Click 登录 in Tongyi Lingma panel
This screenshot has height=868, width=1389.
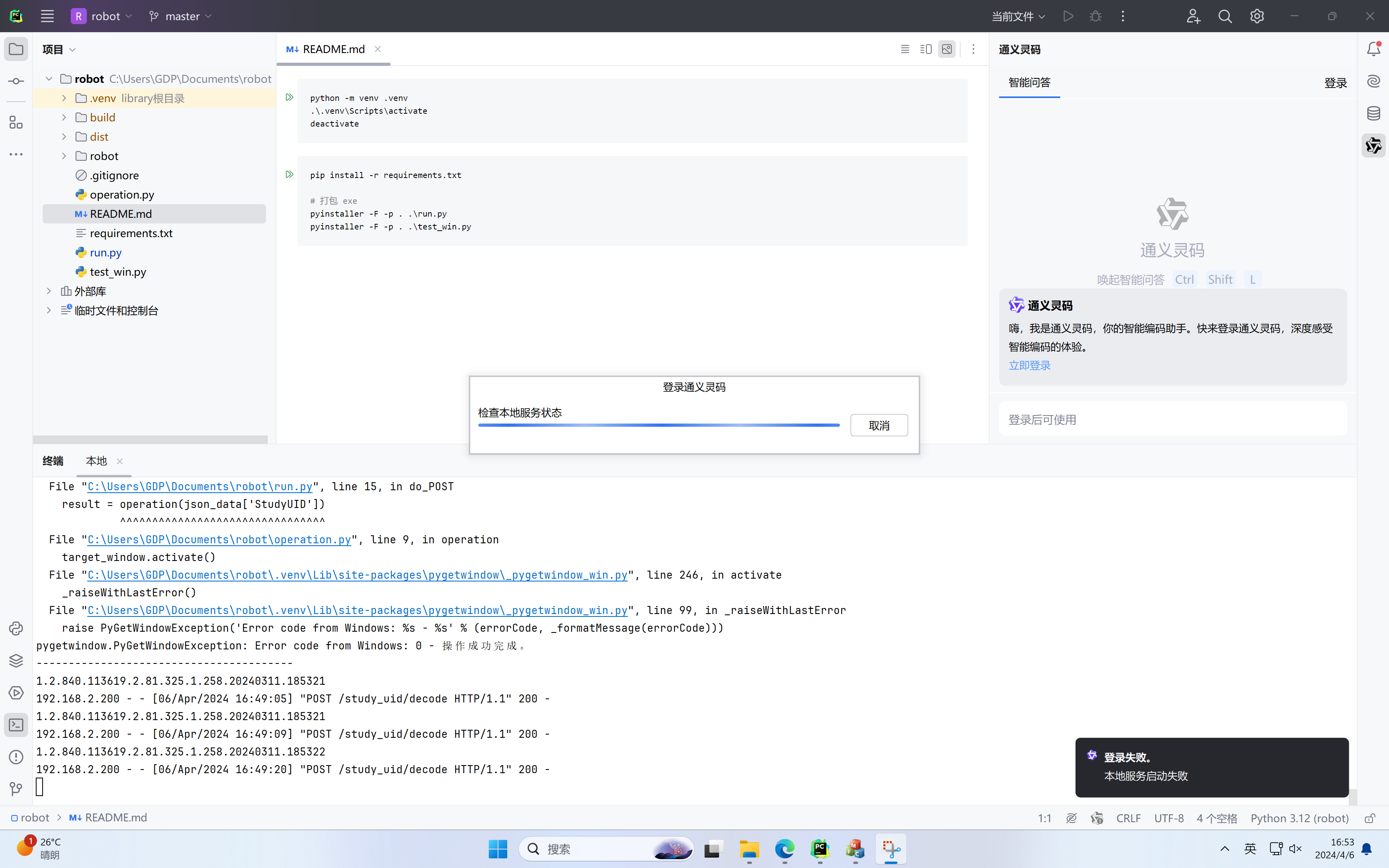coord(1335,83)
